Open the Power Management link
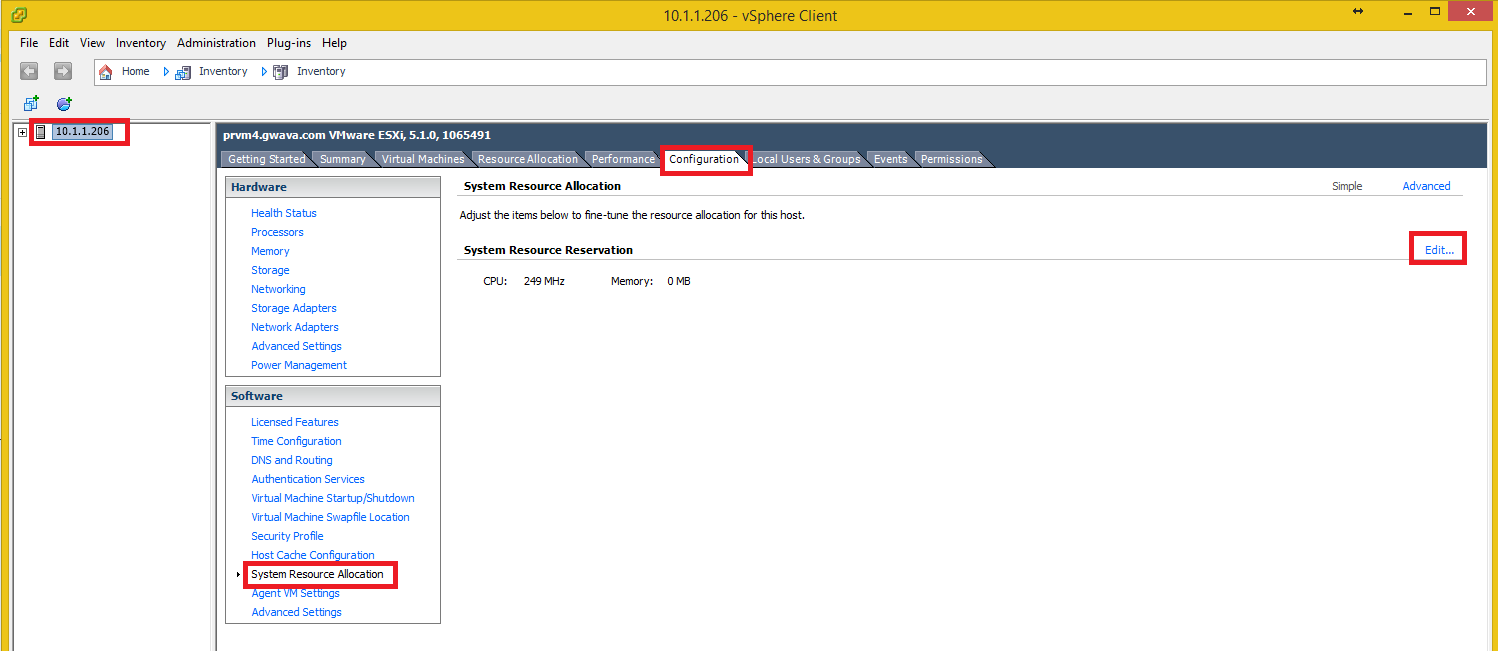1498x651 pixels. pyautogui.click(x=299, y=365)
